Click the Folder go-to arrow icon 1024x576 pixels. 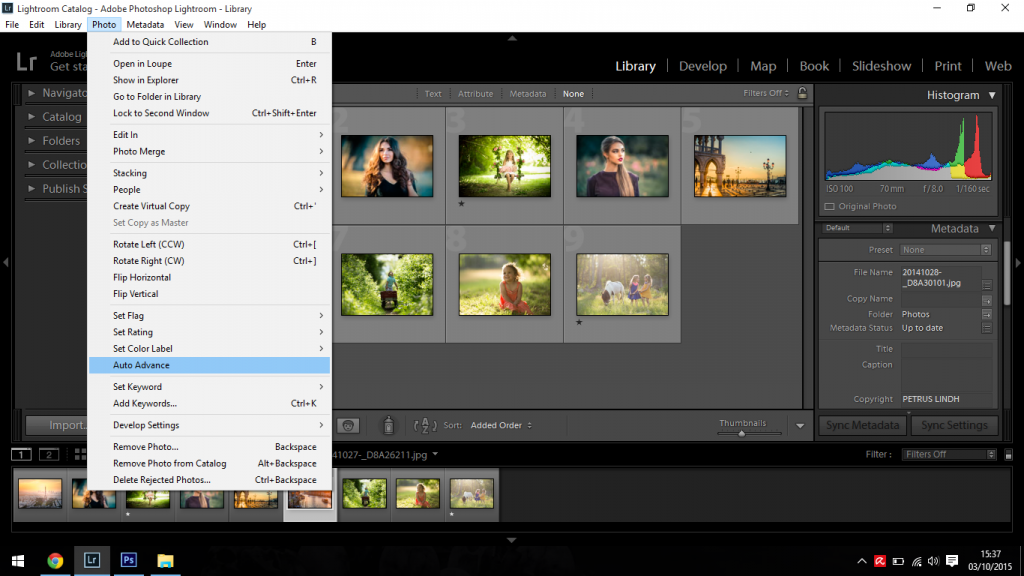987,314
